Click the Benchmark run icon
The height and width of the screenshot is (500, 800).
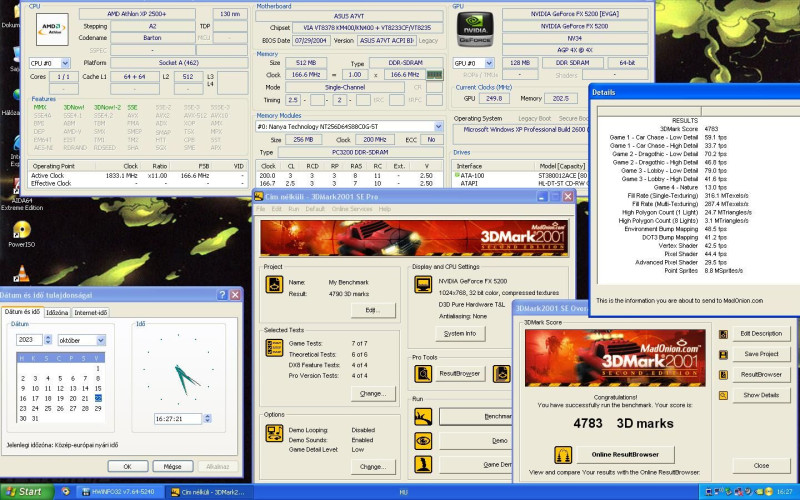[x=423, y=417]
